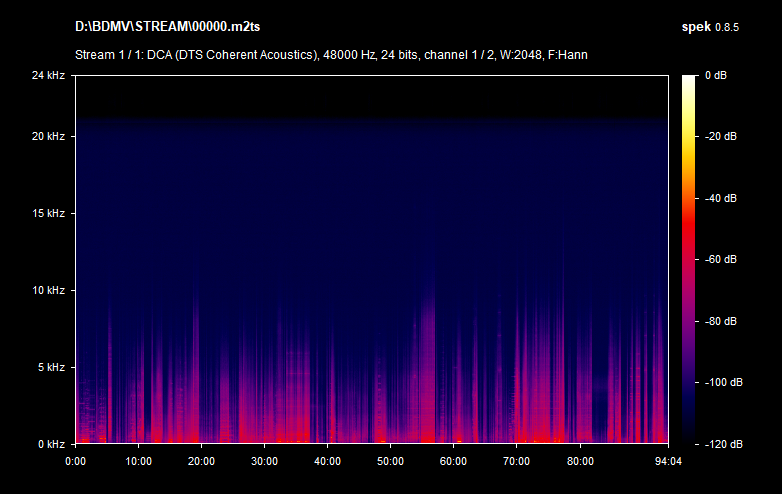
Task: Click the -40 dB legend label
Action: click(x=720, y=198)
